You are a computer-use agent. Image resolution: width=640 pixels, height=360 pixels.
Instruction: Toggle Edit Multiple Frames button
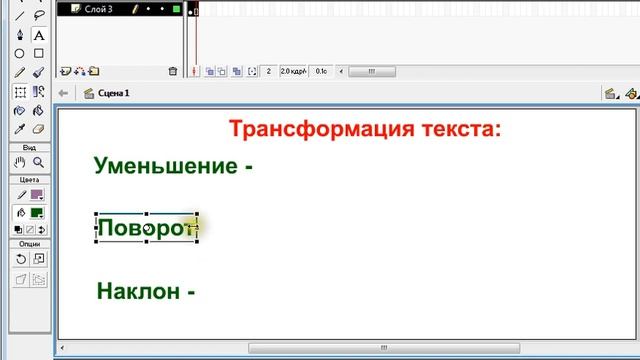[237, 71]
